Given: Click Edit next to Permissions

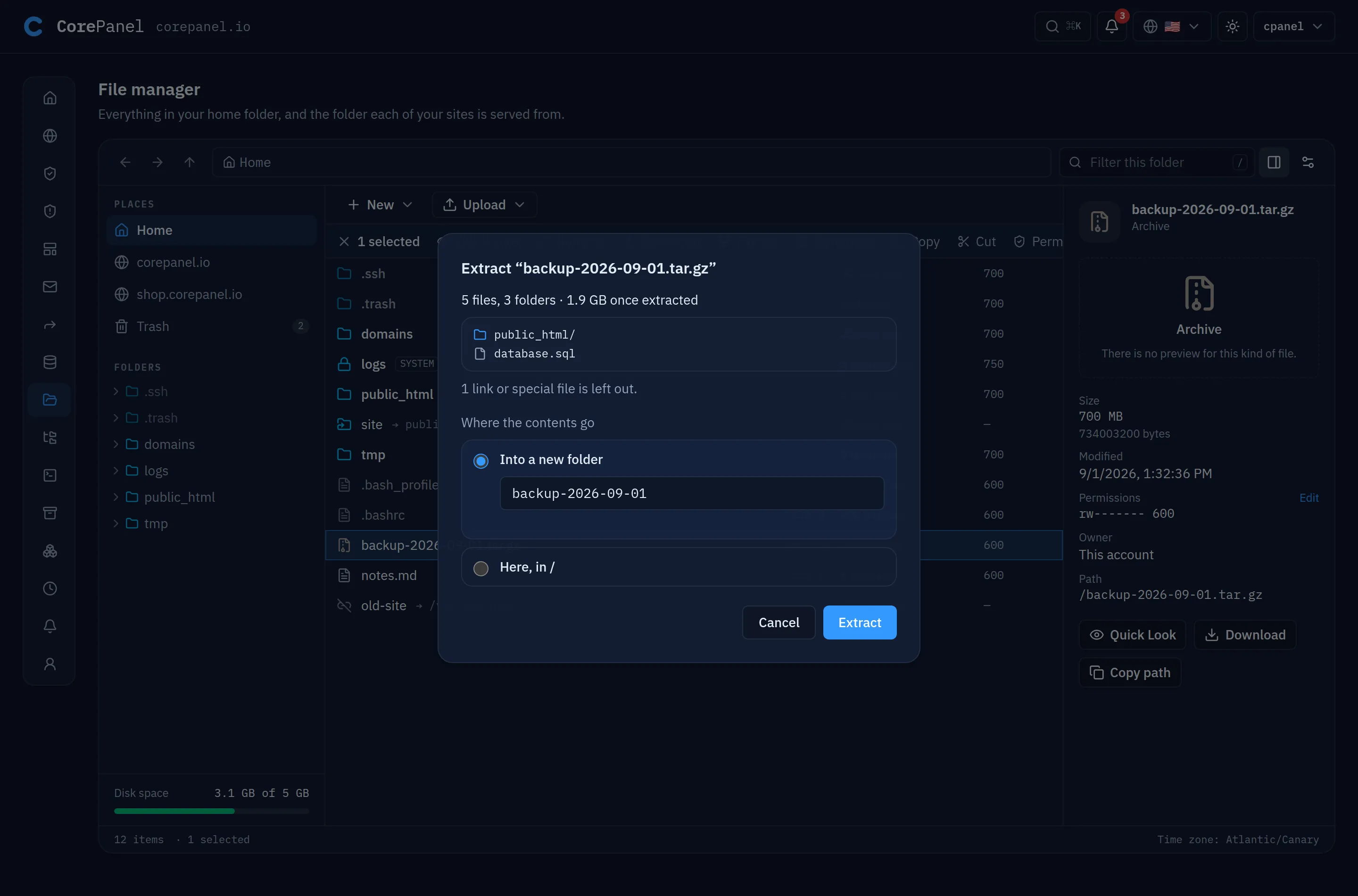Looking at the screenshot, I should coord(1308,497).
